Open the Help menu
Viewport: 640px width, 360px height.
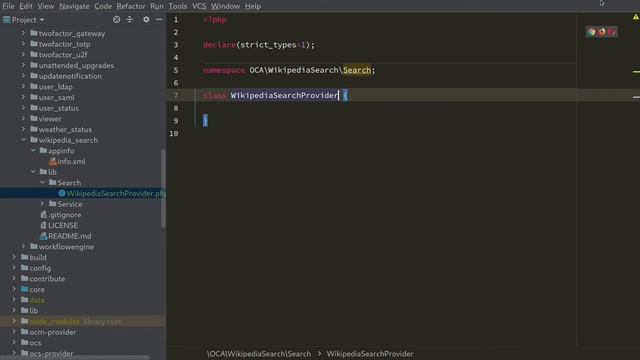[253, 6]
